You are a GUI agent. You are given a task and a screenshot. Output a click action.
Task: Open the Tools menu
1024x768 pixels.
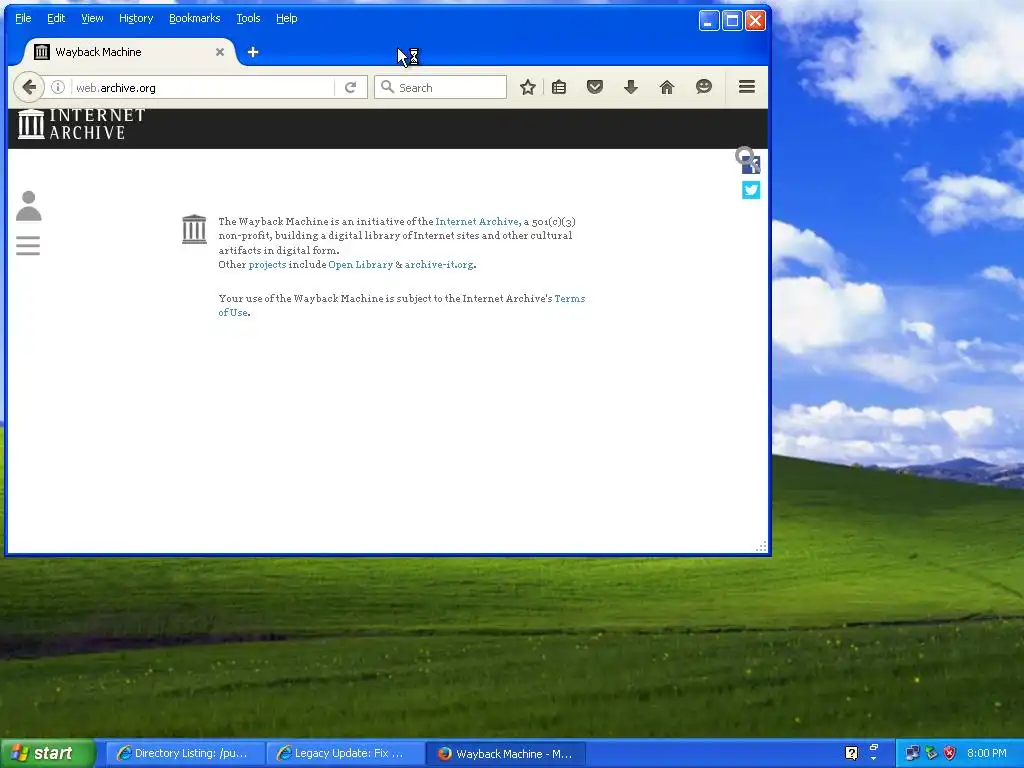(x=248, y=18)
